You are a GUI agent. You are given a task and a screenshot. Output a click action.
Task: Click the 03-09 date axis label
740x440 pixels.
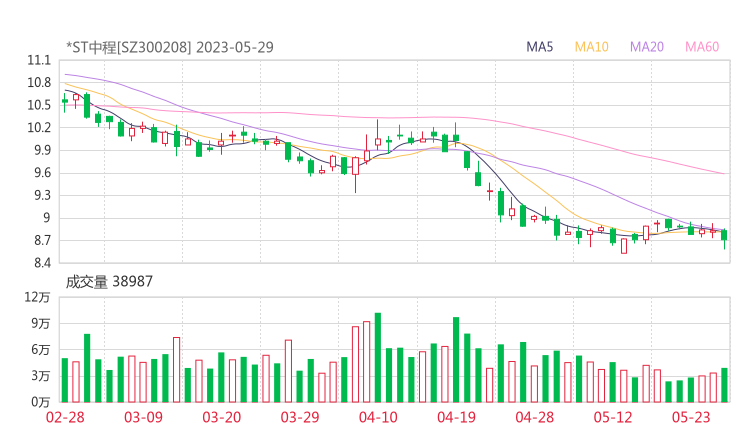143,417
